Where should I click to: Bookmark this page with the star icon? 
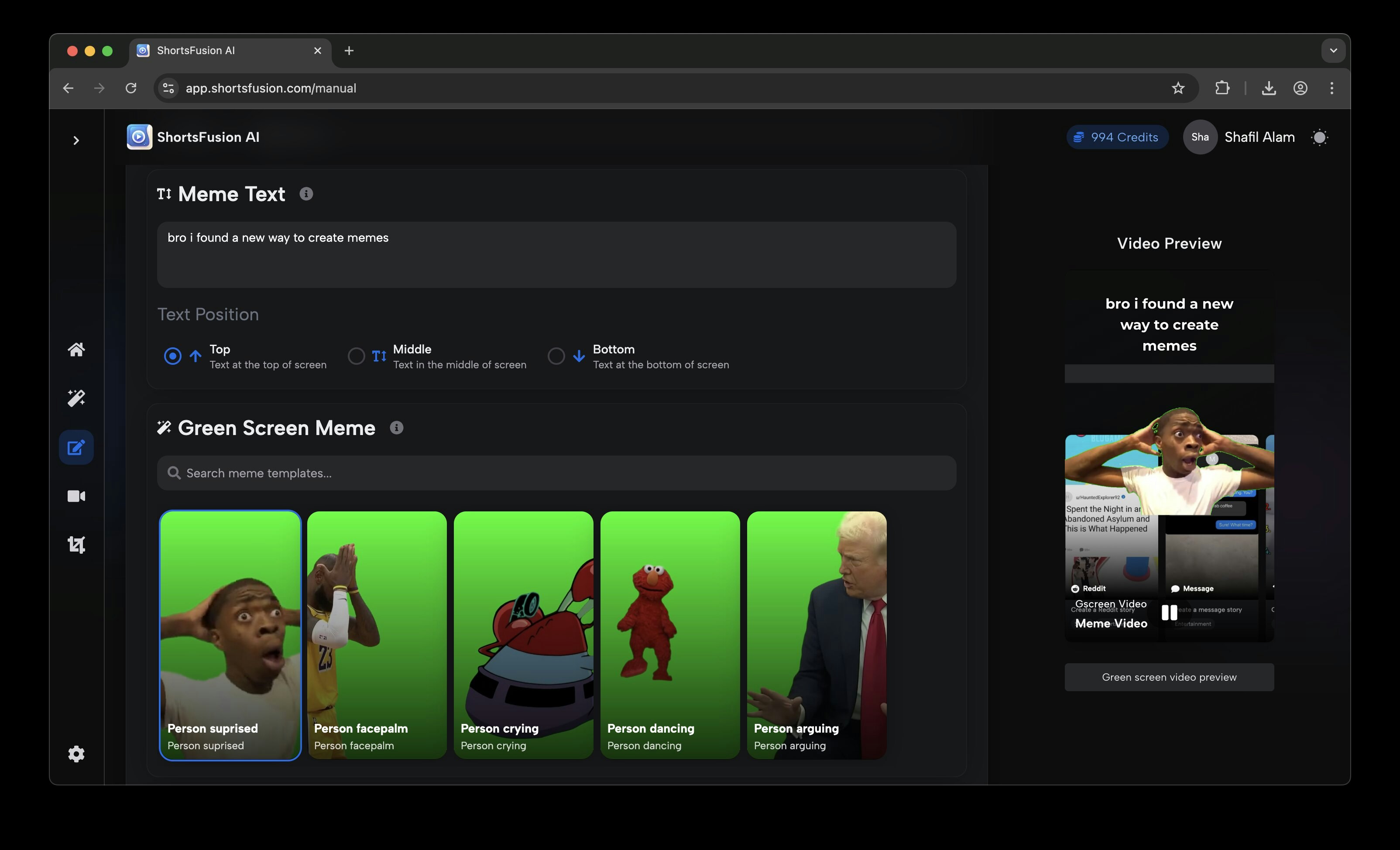click(x=1178, y=88)
